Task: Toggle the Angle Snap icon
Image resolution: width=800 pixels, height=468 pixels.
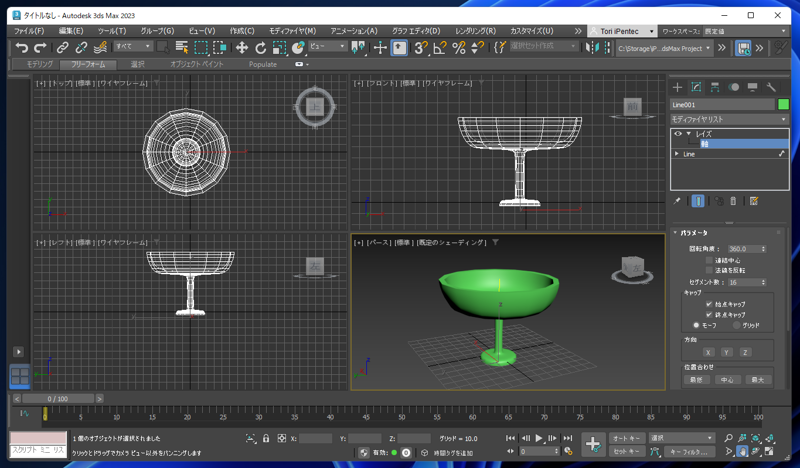Action: 439,47
